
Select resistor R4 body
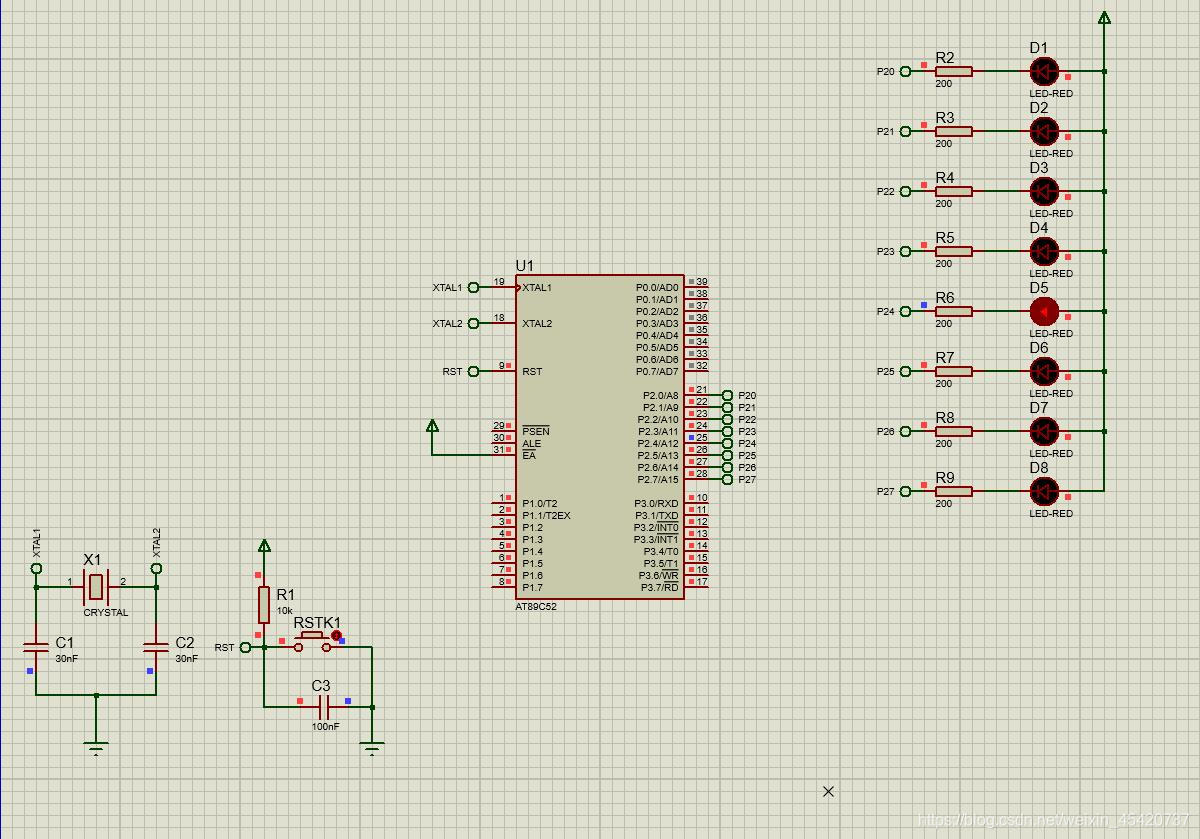coord(953,191)
